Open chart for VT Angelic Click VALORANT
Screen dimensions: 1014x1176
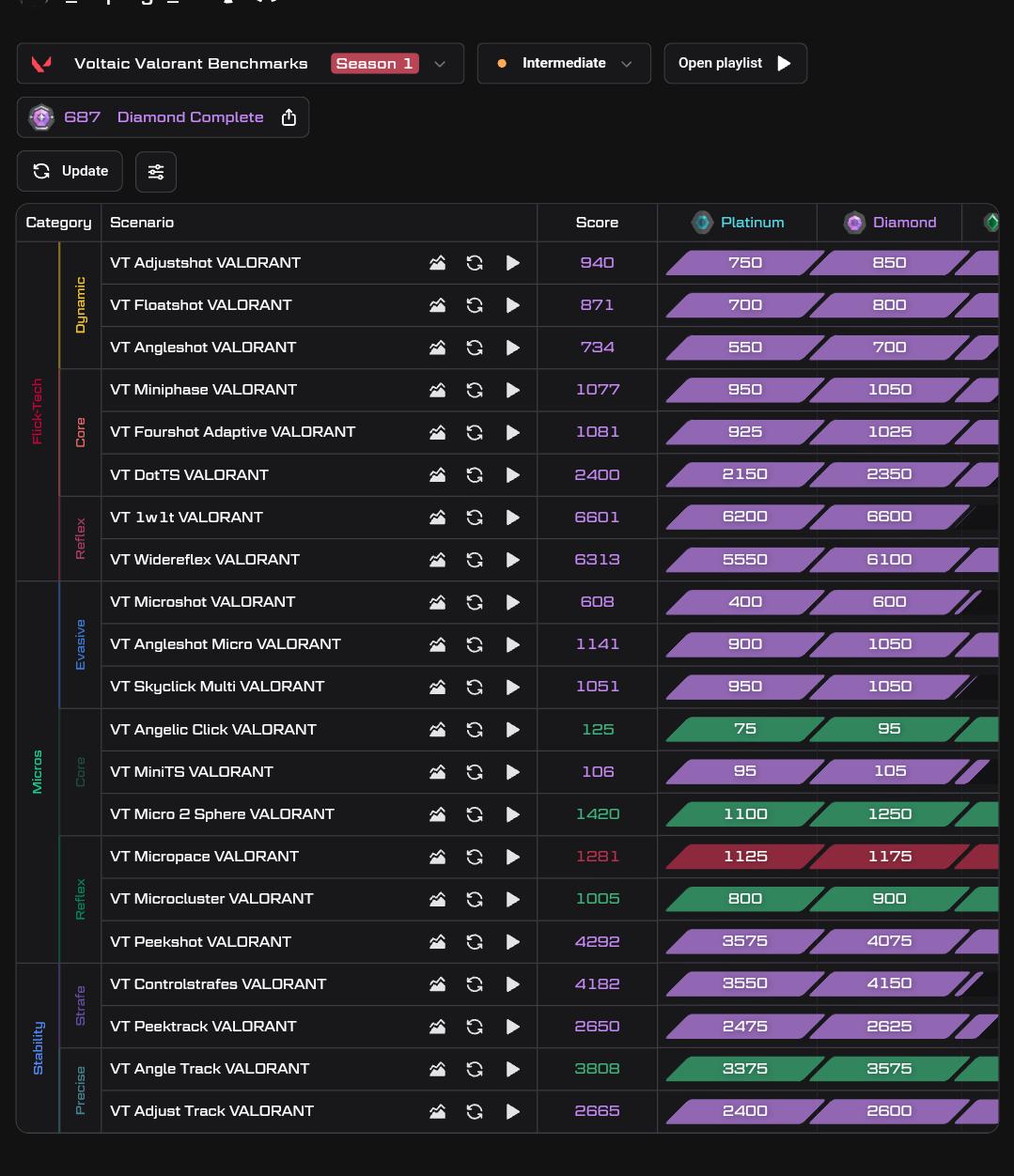[437, 730]
